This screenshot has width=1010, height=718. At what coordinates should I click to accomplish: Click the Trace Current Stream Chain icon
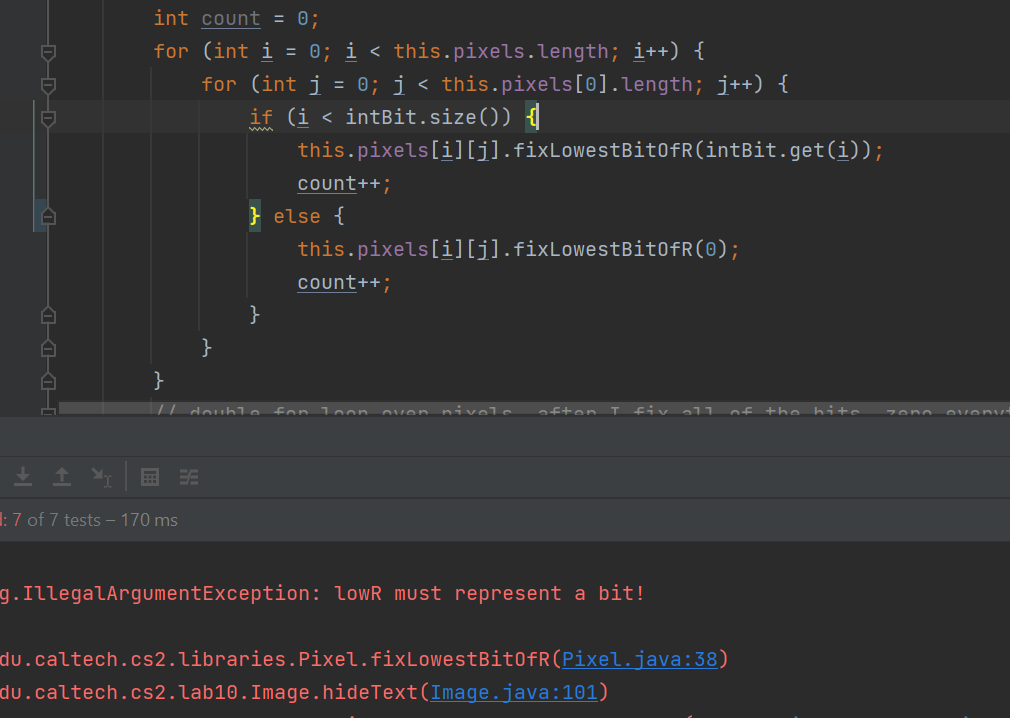(189, 477)
